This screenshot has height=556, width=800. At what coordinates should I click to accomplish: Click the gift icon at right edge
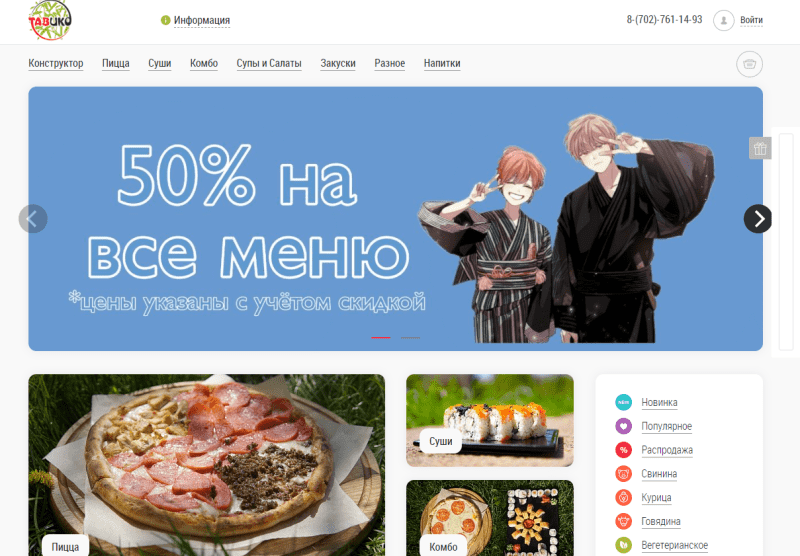pyautogui.click(x=760, y=148)
